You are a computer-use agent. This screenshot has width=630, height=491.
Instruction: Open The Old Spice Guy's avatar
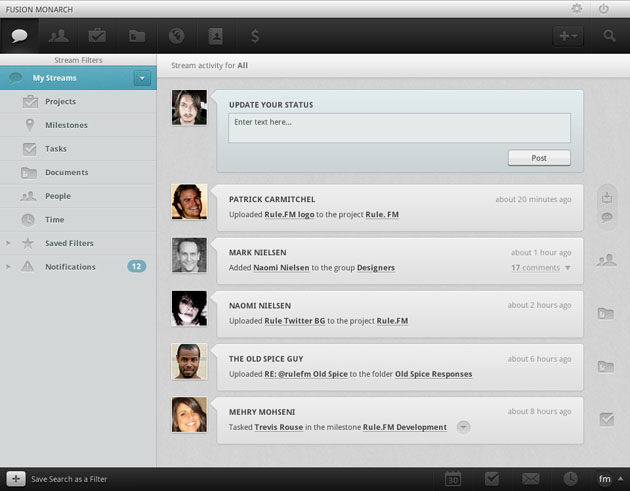click(189, 361)
